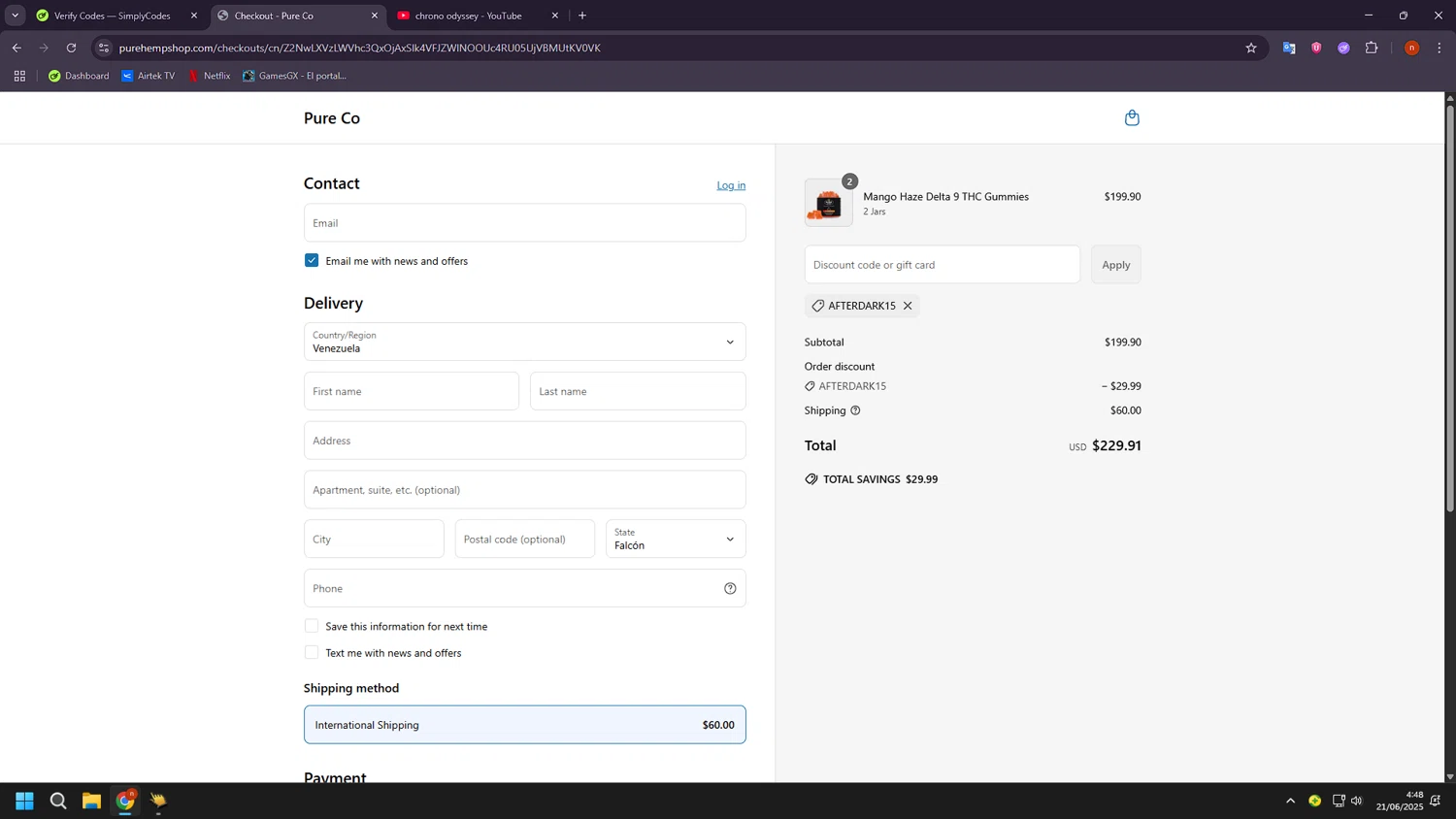Screen dimensions: 1456x819
Task: Open the Netflix bookmark
Action: [209, 76]
